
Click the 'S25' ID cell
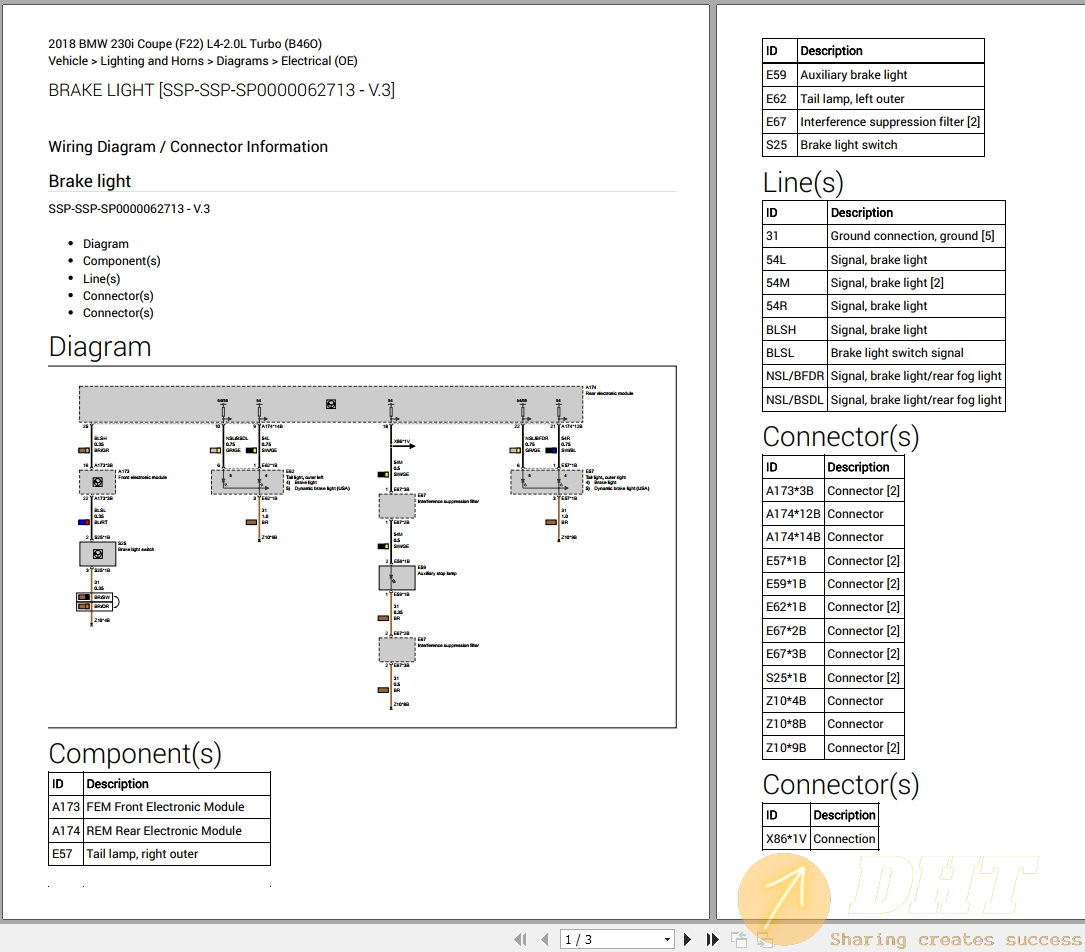[780, 145]
